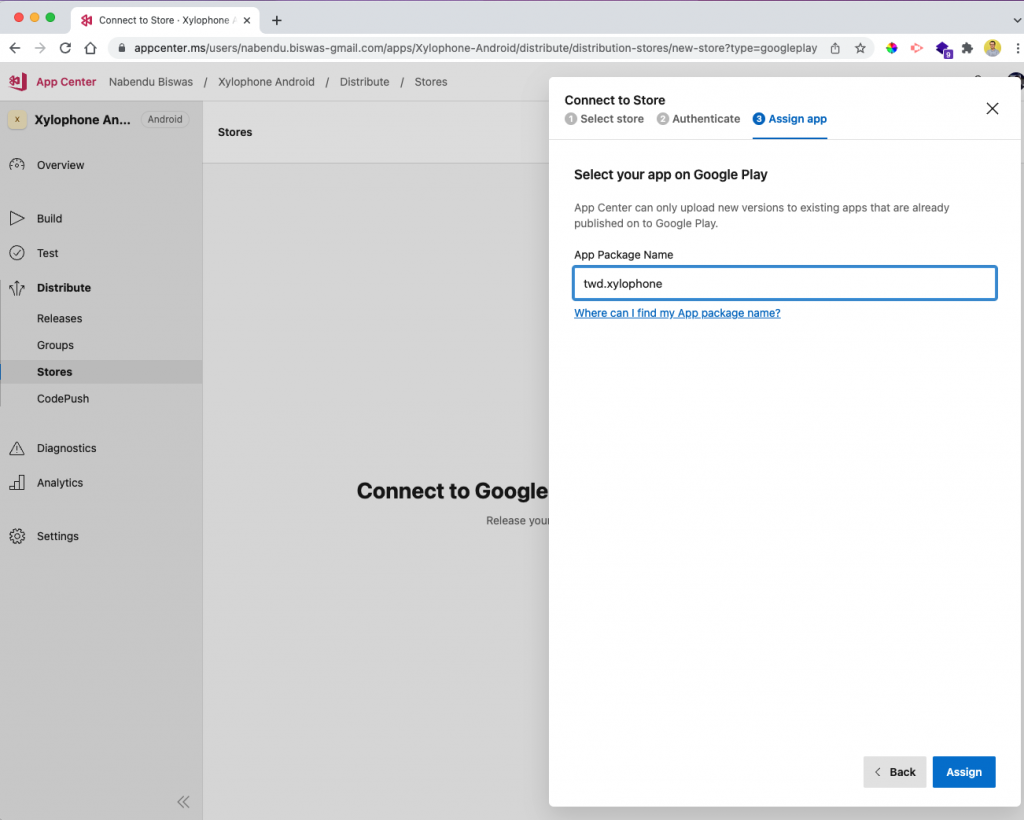1024x820 pixels.
Task: Click the App Center logo icon
Action: 18,82
